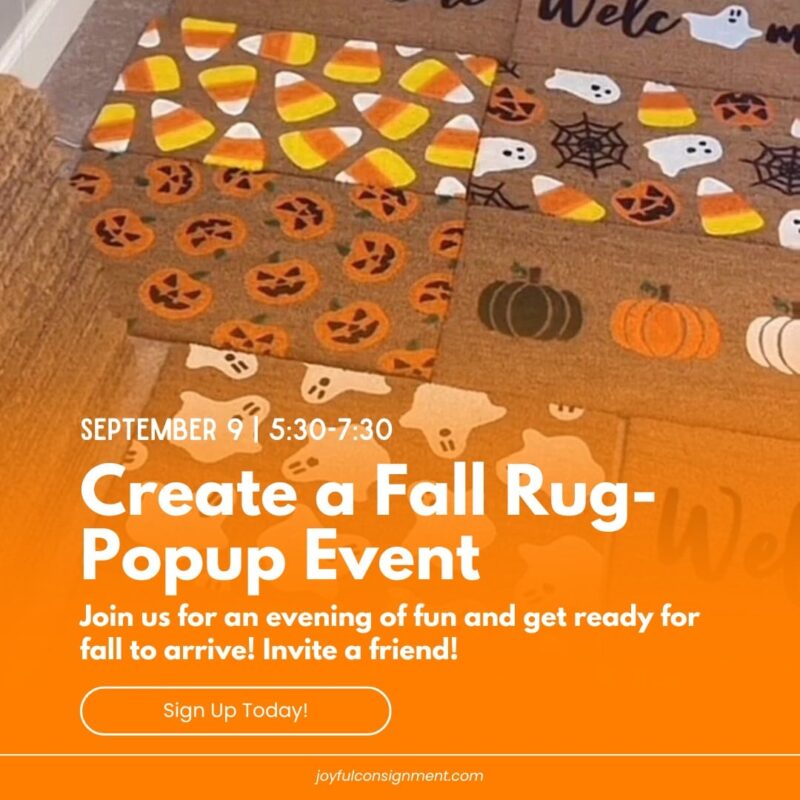Screen dimensions: 800x800
Task: Click the Sign Up Today! button
Action: point(235,711)
